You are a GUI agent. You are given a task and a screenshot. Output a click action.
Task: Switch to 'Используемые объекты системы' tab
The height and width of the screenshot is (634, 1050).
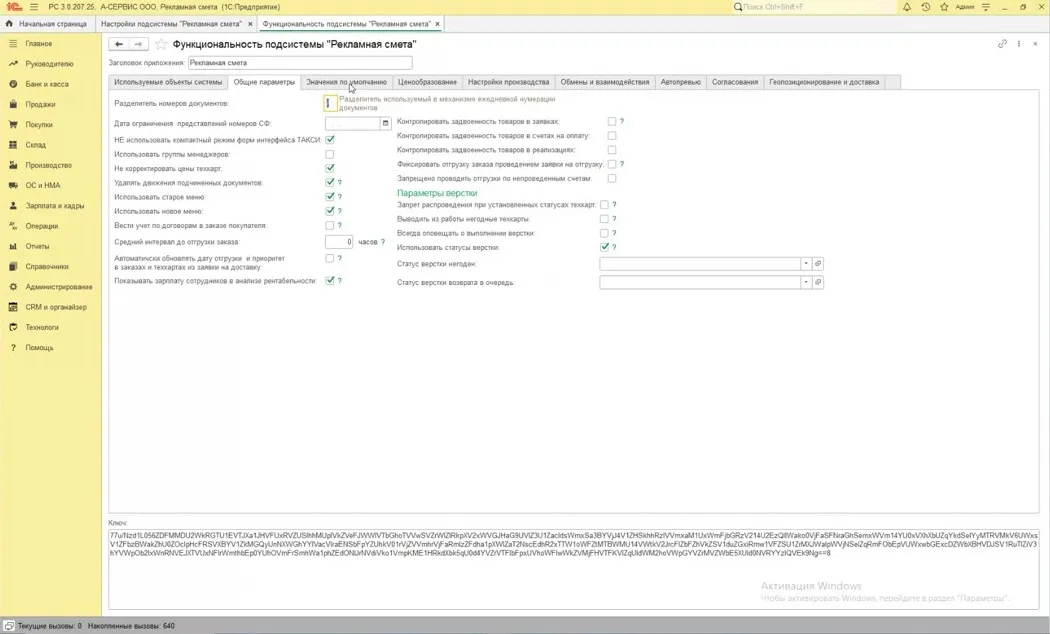coord(168,82)
